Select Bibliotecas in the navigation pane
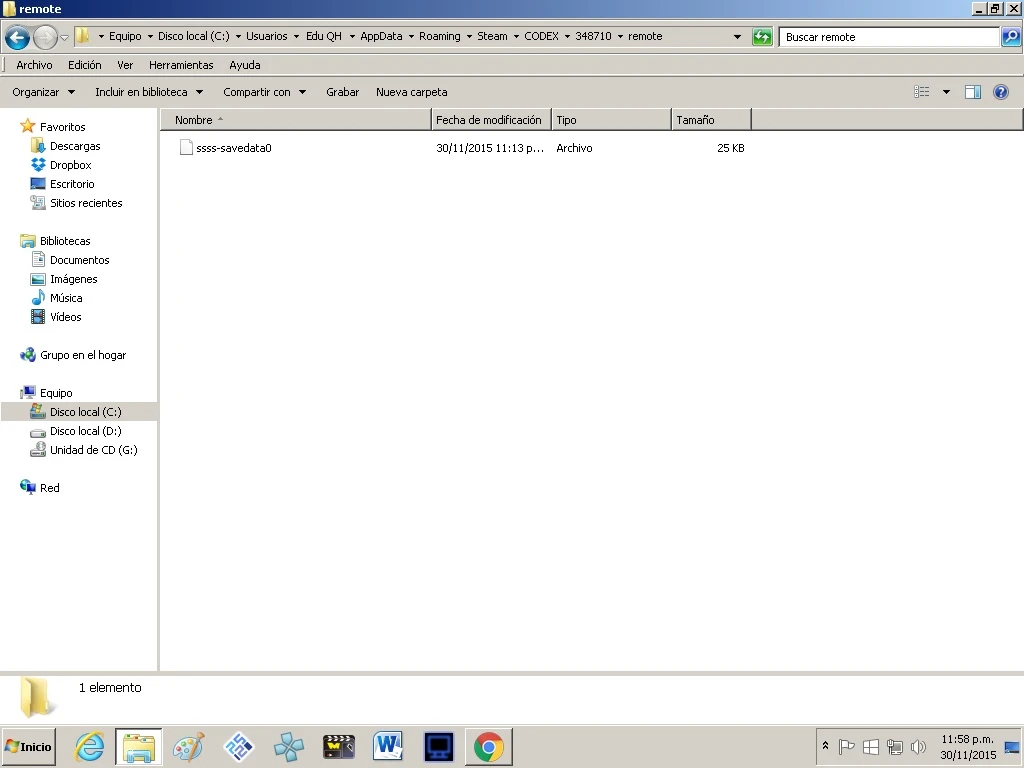The image size is (1024, 768). (x=65, y=241)
